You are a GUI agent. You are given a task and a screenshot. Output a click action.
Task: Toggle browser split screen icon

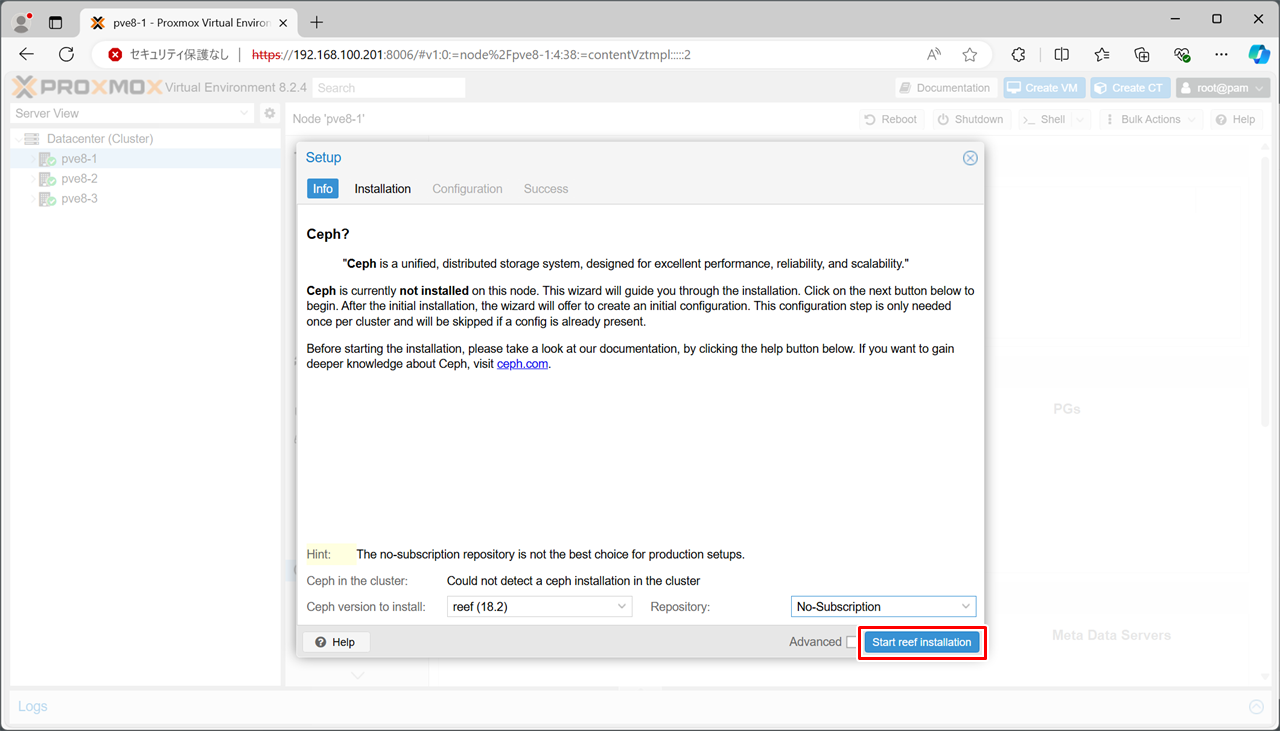(1062, 55)
